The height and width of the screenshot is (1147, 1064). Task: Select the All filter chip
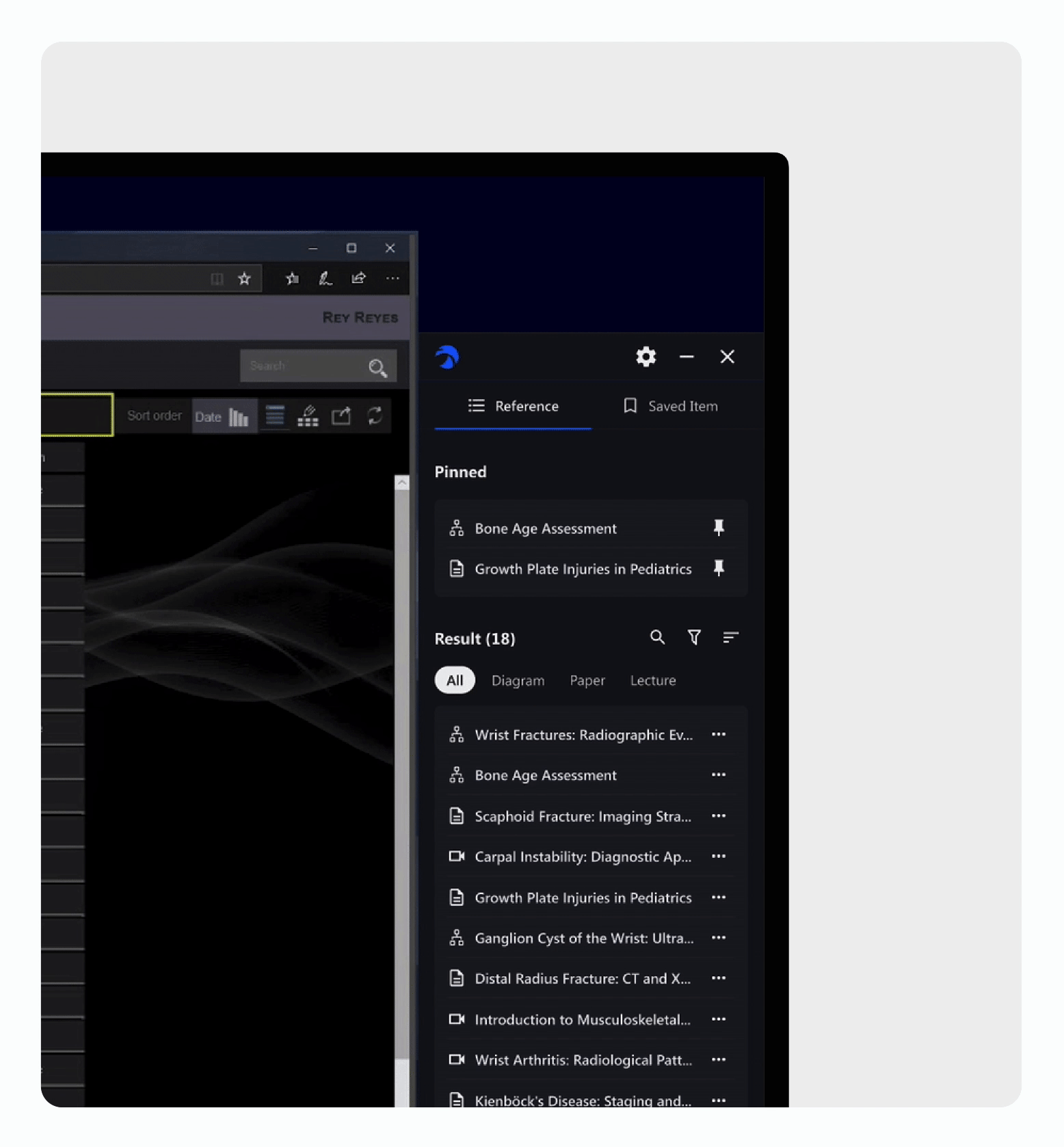point(455,680)
